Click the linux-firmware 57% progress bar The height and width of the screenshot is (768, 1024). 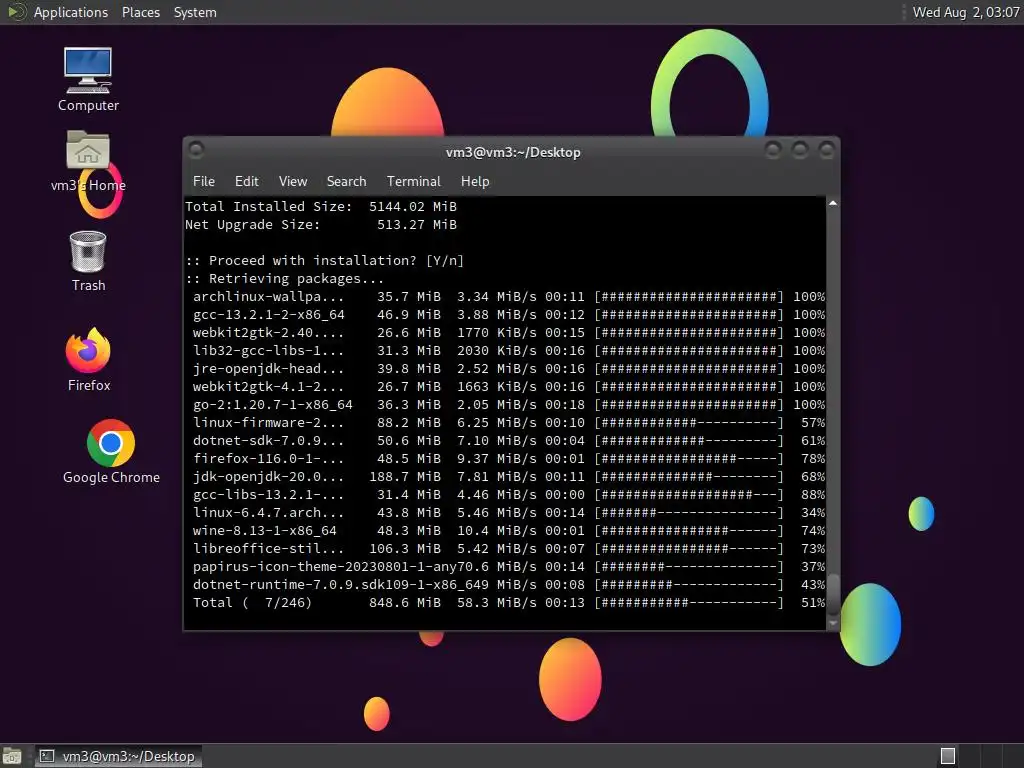pyautogui.click(x=689, y=423)
